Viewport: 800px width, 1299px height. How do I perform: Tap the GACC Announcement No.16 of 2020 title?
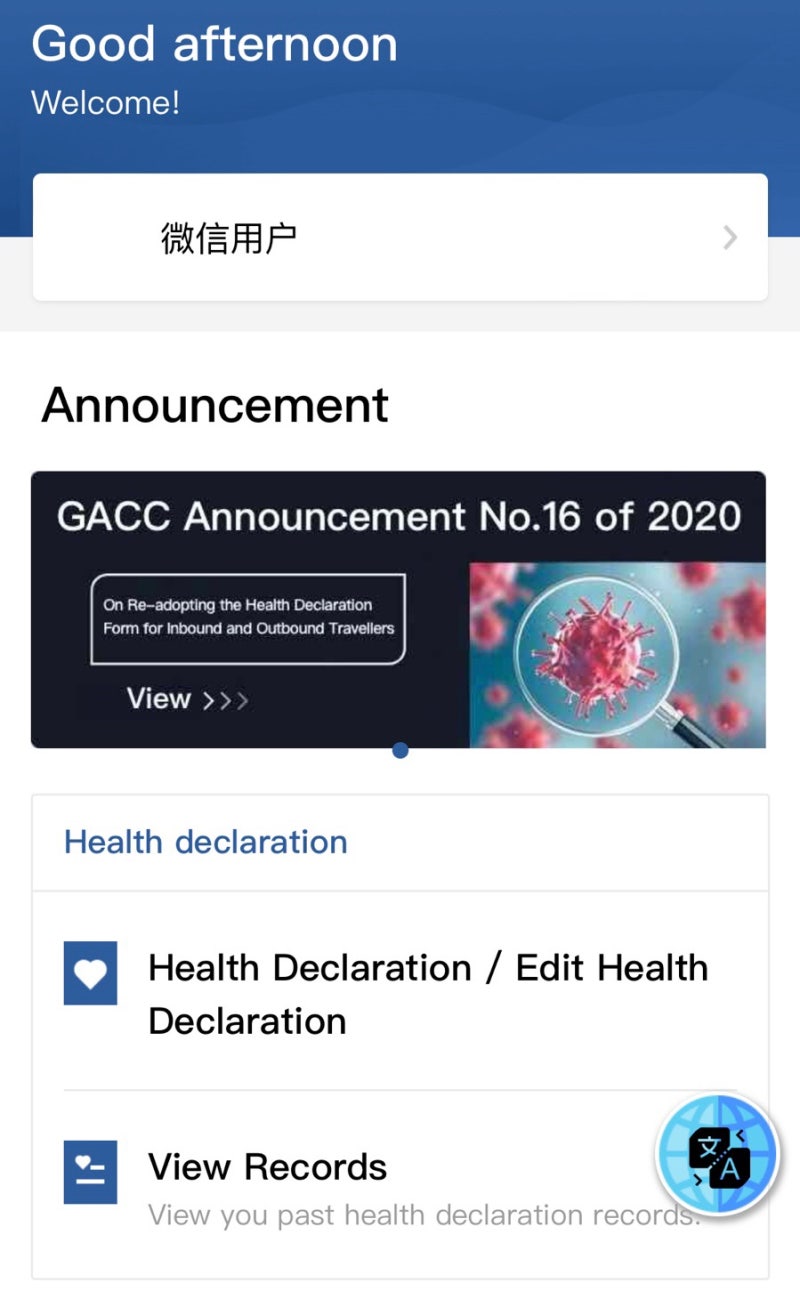(399, 517)
